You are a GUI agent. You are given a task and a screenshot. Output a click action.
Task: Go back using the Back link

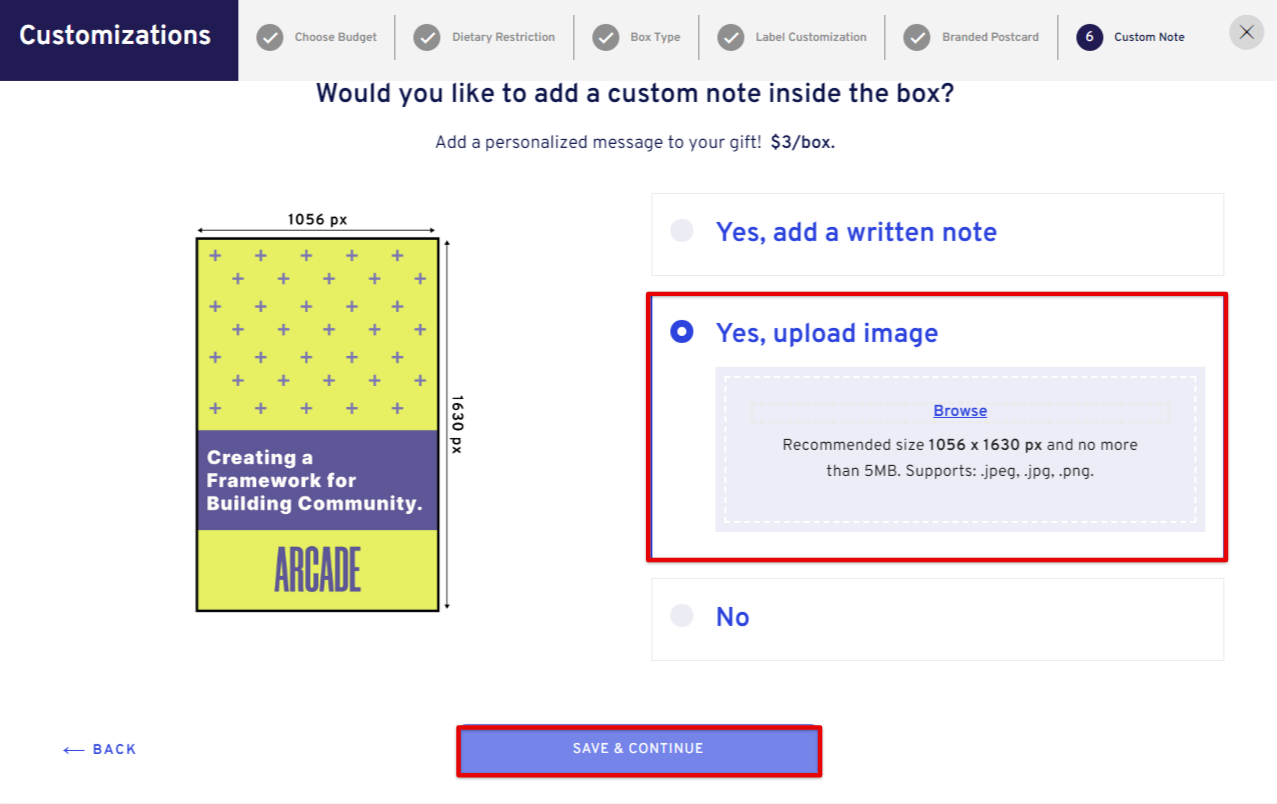(115, 750)
